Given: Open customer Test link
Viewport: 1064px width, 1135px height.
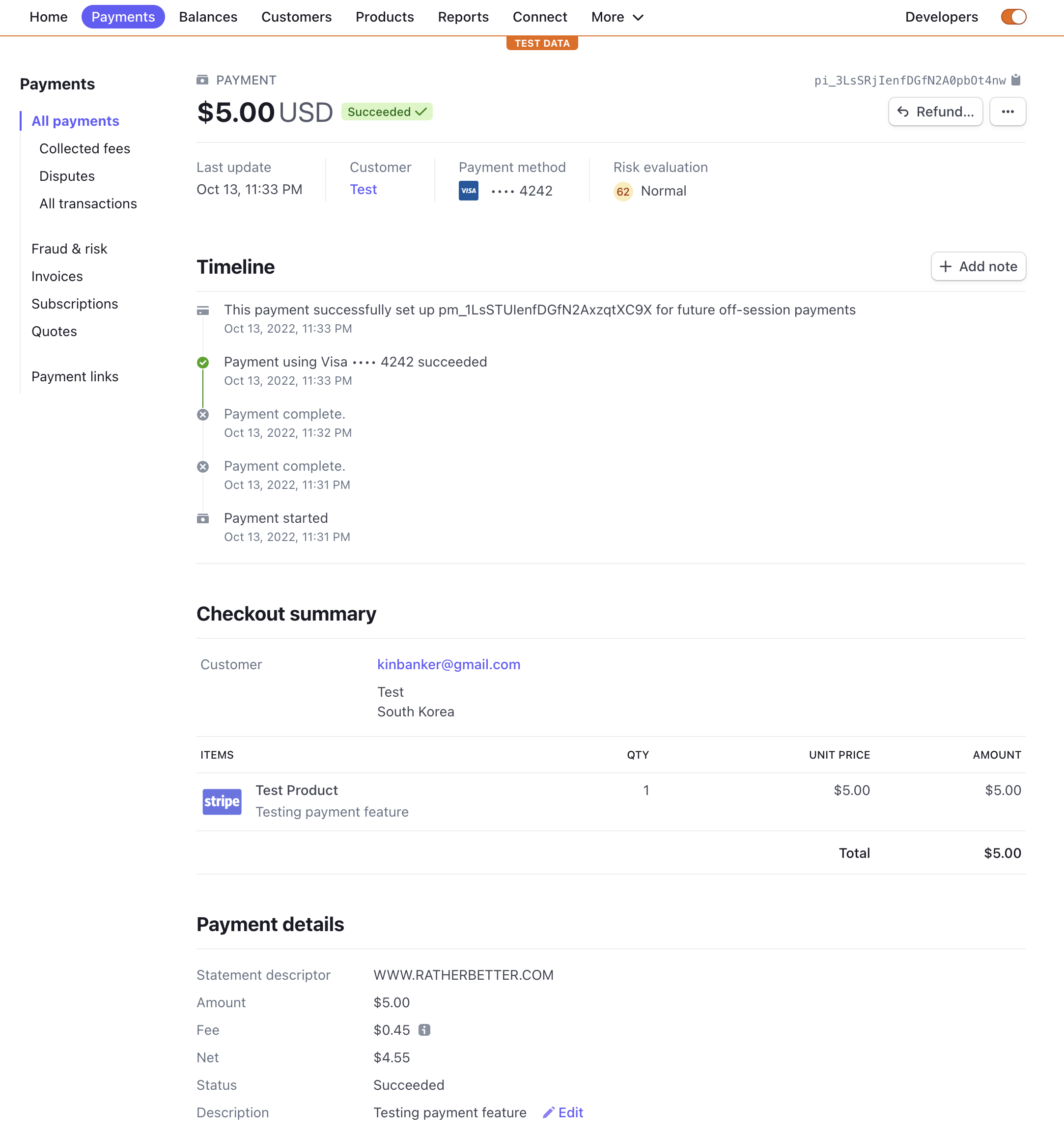Looking at the screenshot, I should coord(363,190).
